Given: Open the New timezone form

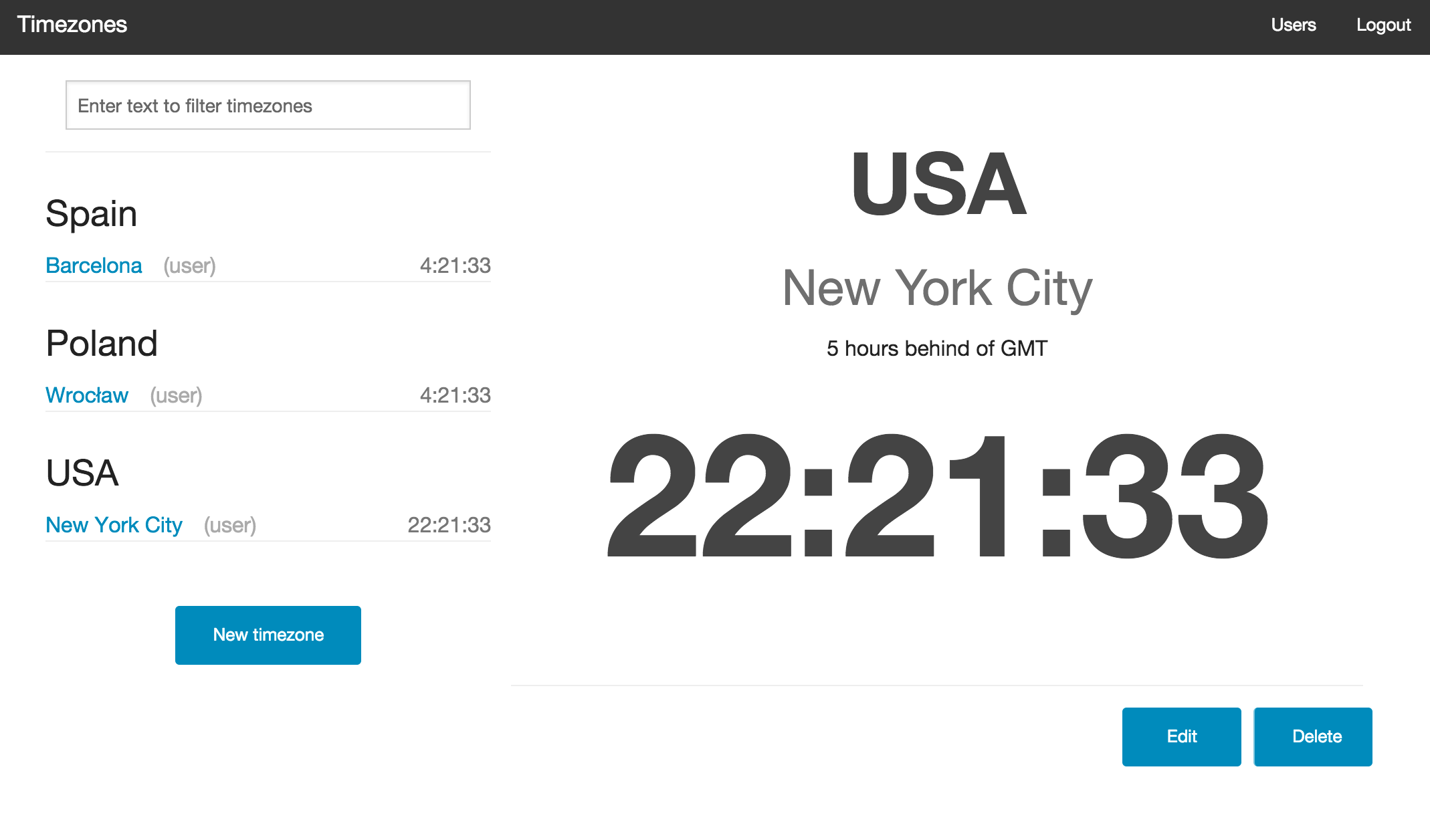Looking at the screenshot, I should (268, 634).
